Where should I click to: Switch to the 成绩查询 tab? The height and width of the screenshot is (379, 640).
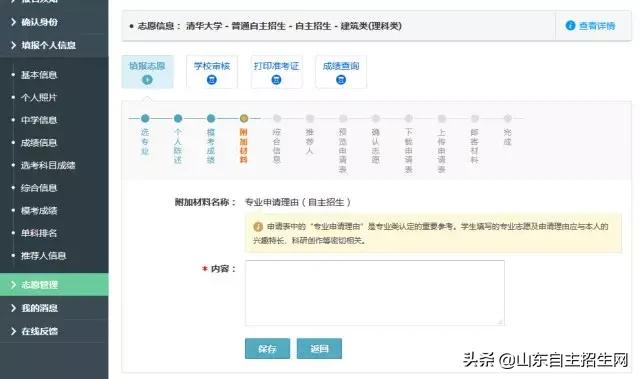pos(341,72)
